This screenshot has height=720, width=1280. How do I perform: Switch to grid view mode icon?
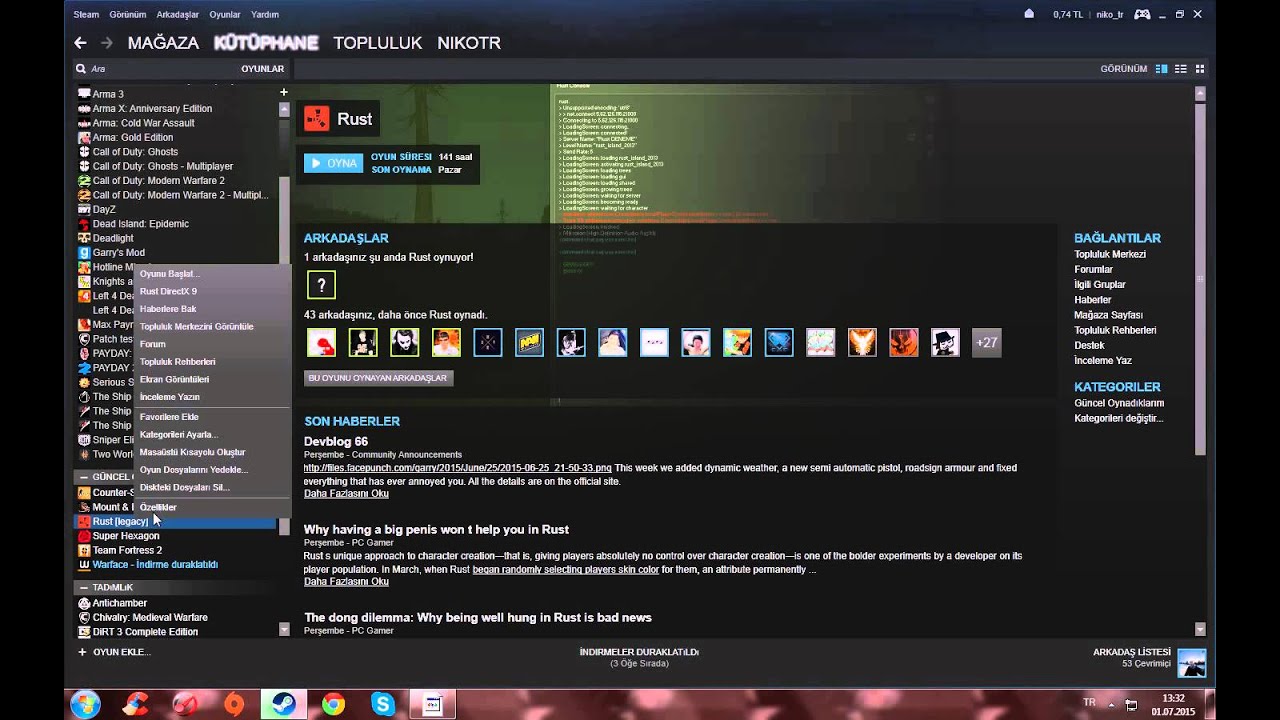1200,69
